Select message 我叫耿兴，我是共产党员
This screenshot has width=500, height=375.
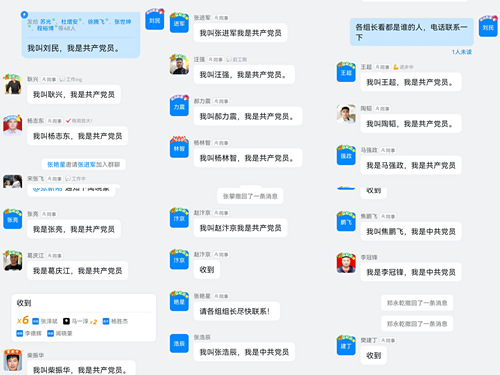74,94
